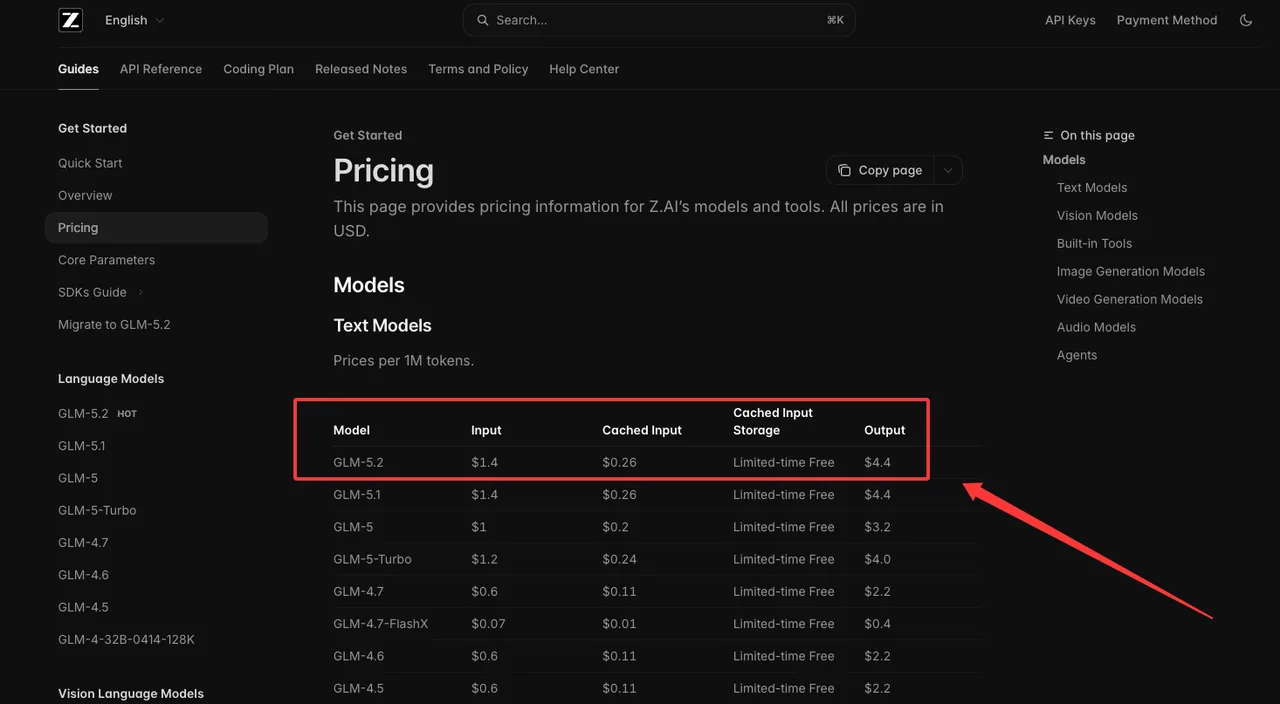Click the $3.2 output price cell
The height and width of the screenshot is (704, 1280).
pos(877,527)
